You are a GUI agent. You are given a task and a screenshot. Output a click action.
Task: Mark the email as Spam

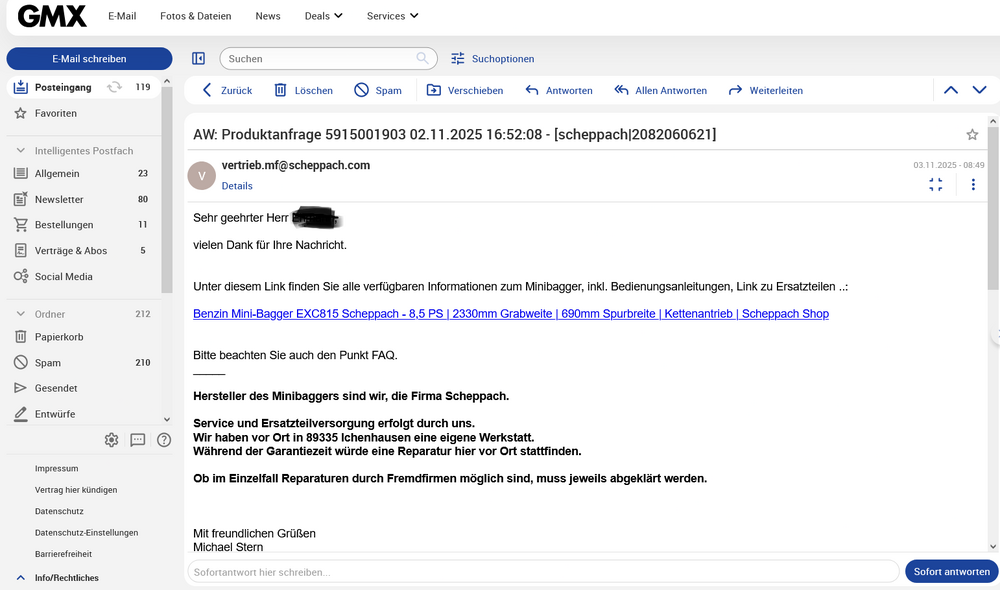click(x=377, y=90)
